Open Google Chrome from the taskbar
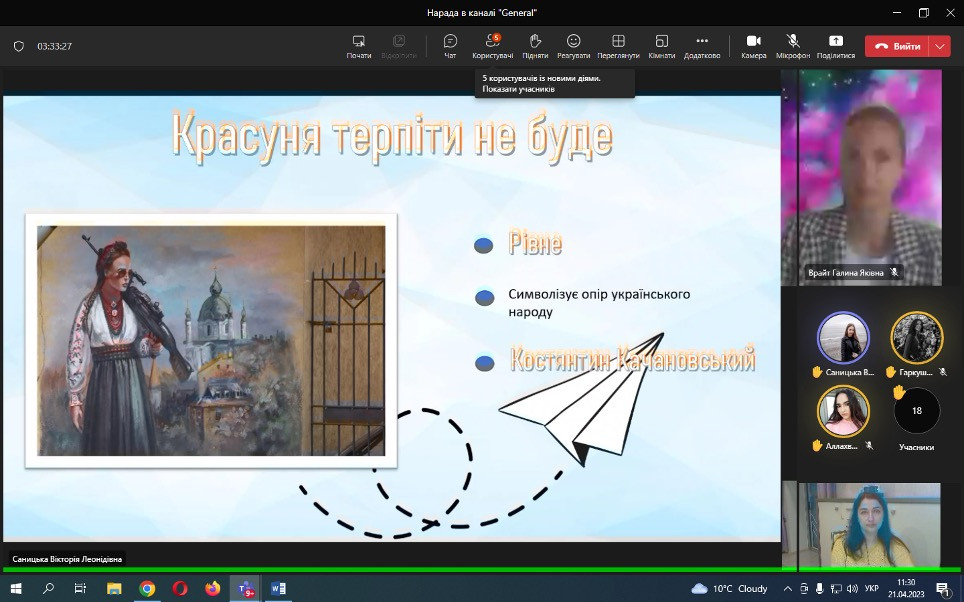 [147, 588]
